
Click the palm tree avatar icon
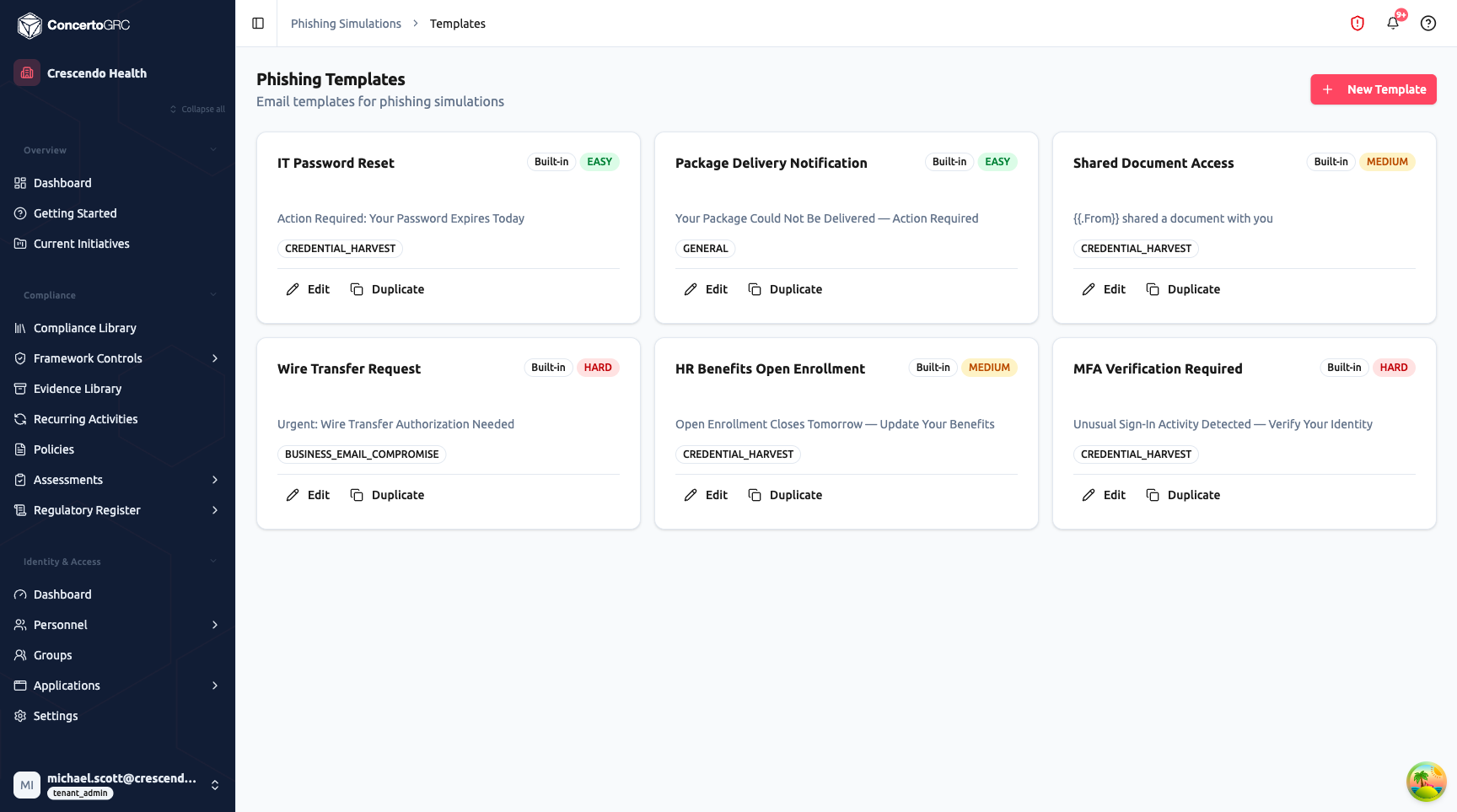(1426, 781)
